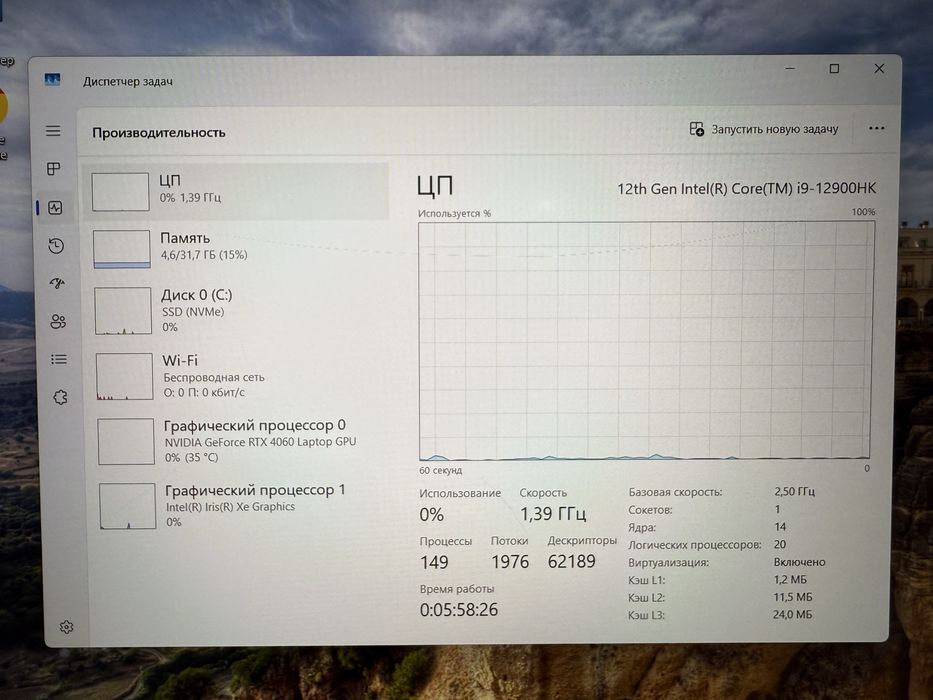Open the hamburger navigation menu

coord(53,130)
